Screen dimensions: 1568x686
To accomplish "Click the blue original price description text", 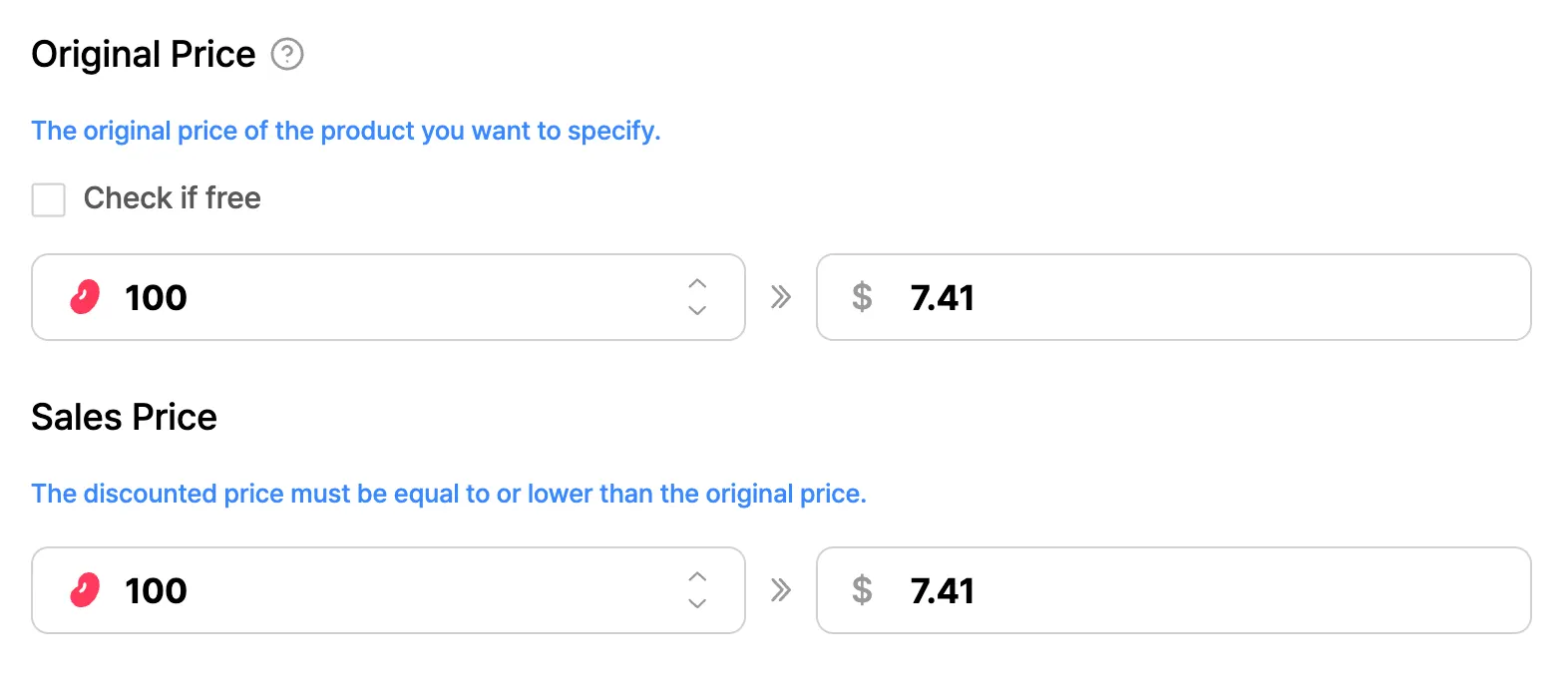I will click(345, 131).
